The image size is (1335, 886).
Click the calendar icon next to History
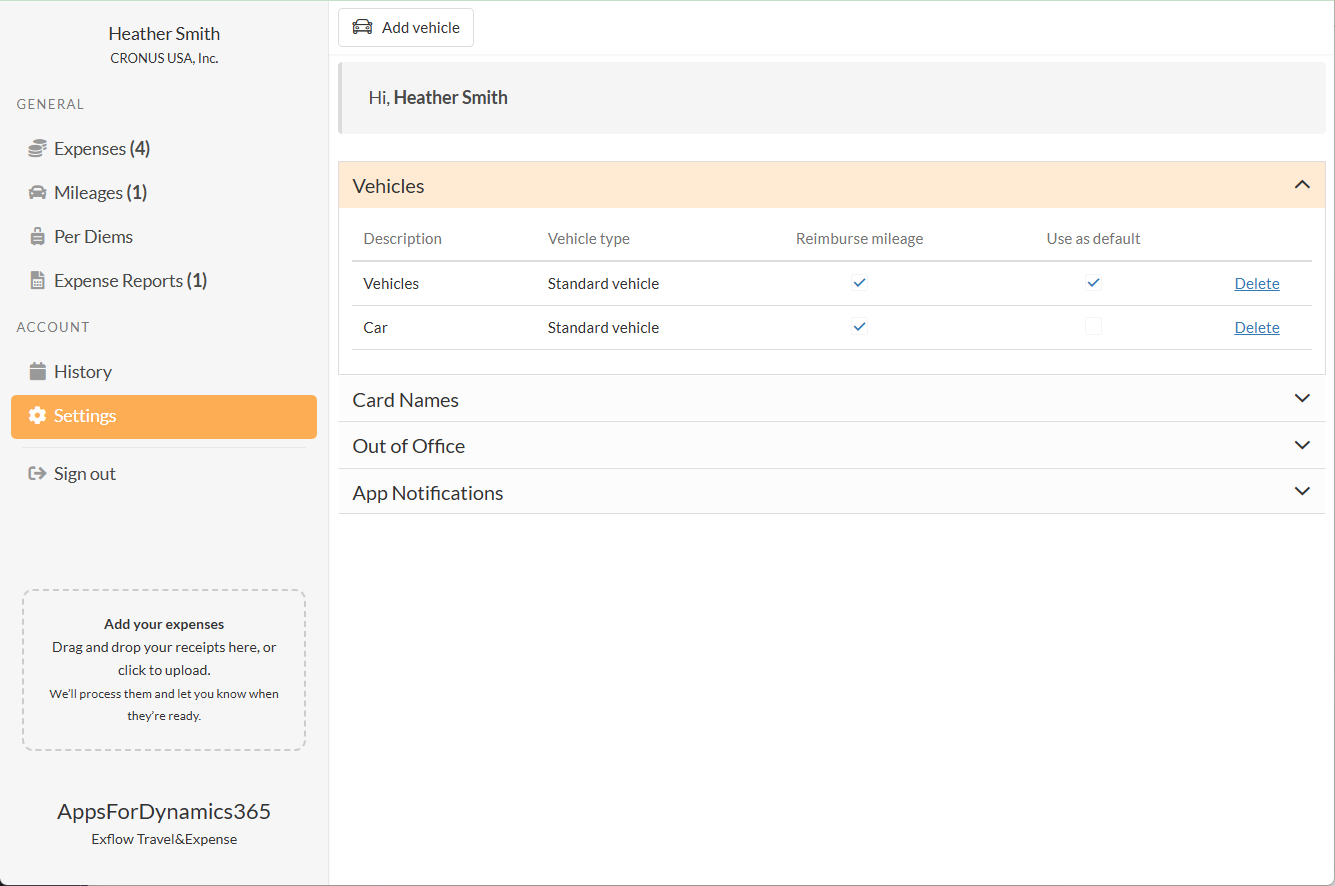click(x=37, y=372)
